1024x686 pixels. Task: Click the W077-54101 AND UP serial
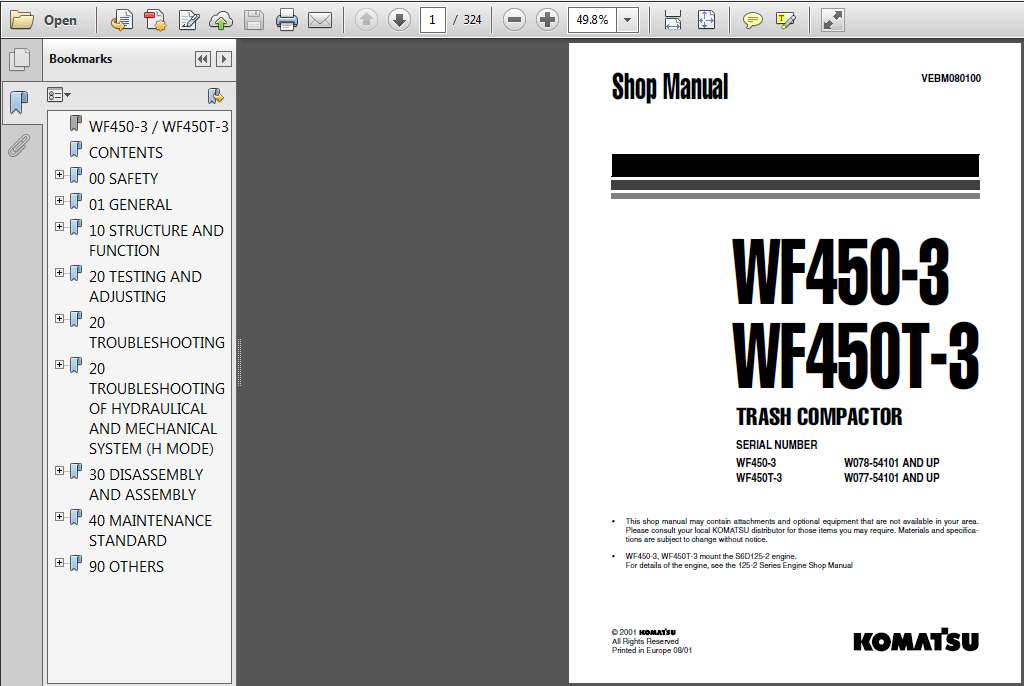tap(891, 478)
